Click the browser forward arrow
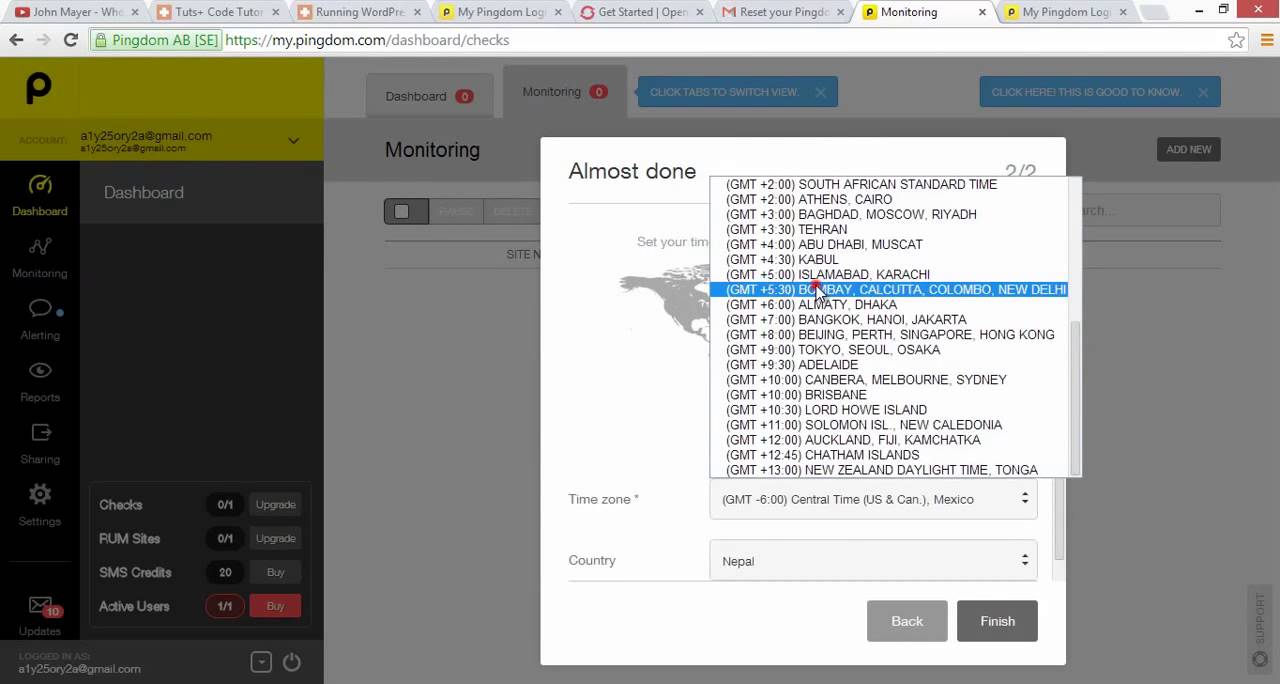 pos(43,40)
